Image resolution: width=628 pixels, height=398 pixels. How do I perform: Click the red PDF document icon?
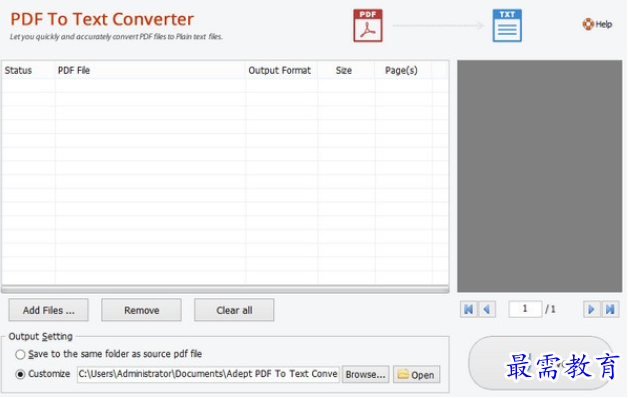(368, 26)
